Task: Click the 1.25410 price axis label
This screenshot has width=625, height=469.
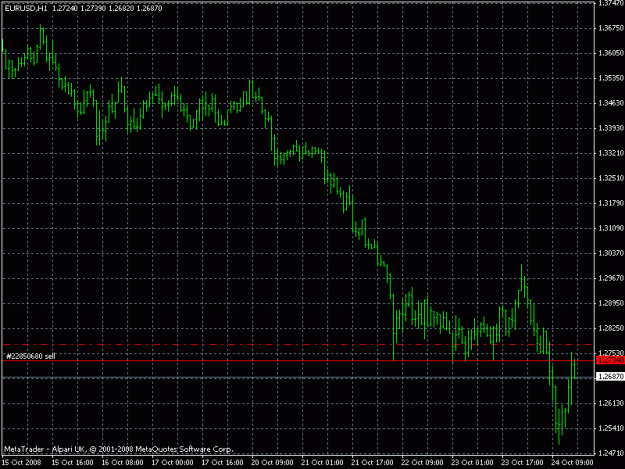Action: tap(611, 428)
